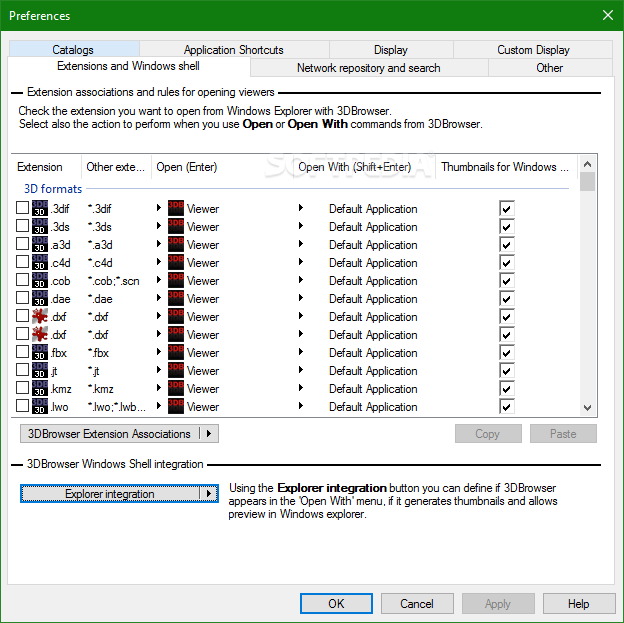Click the 3D file icon for .a3d
Screen dimensions: 624x623
[40, 244]
